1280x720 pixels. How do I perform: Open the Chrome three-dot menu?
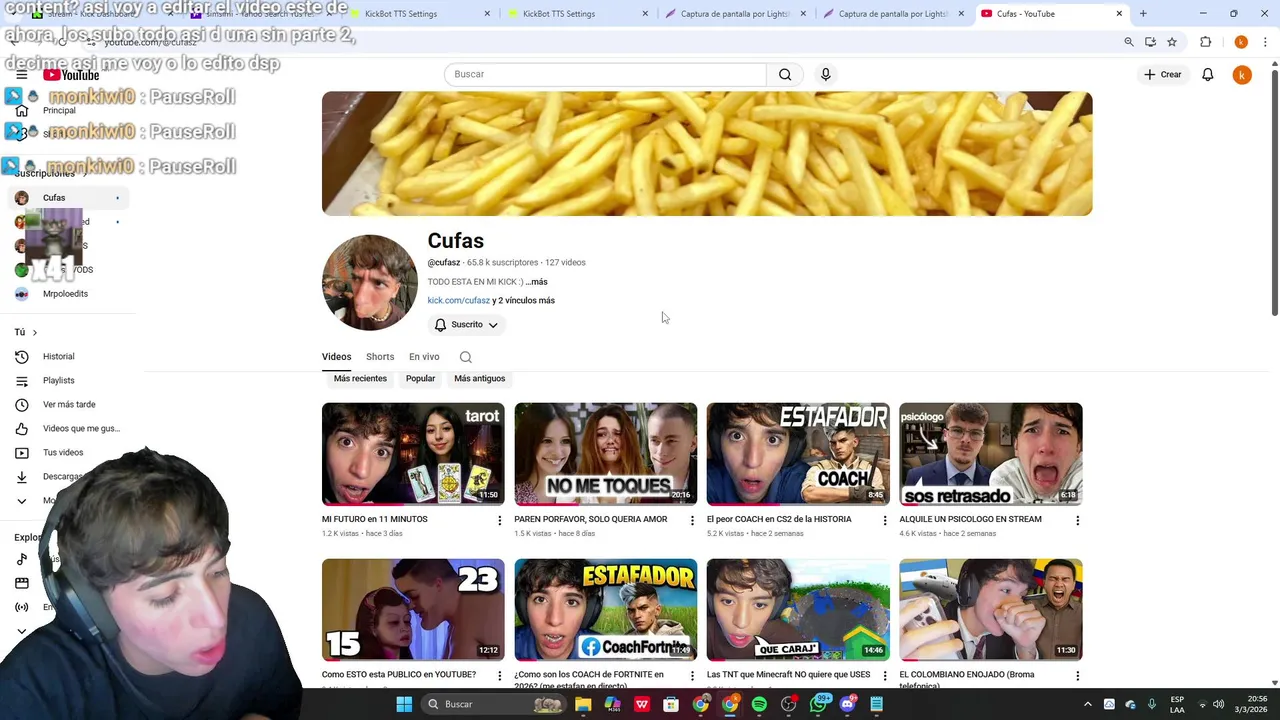coord(1265,42)
